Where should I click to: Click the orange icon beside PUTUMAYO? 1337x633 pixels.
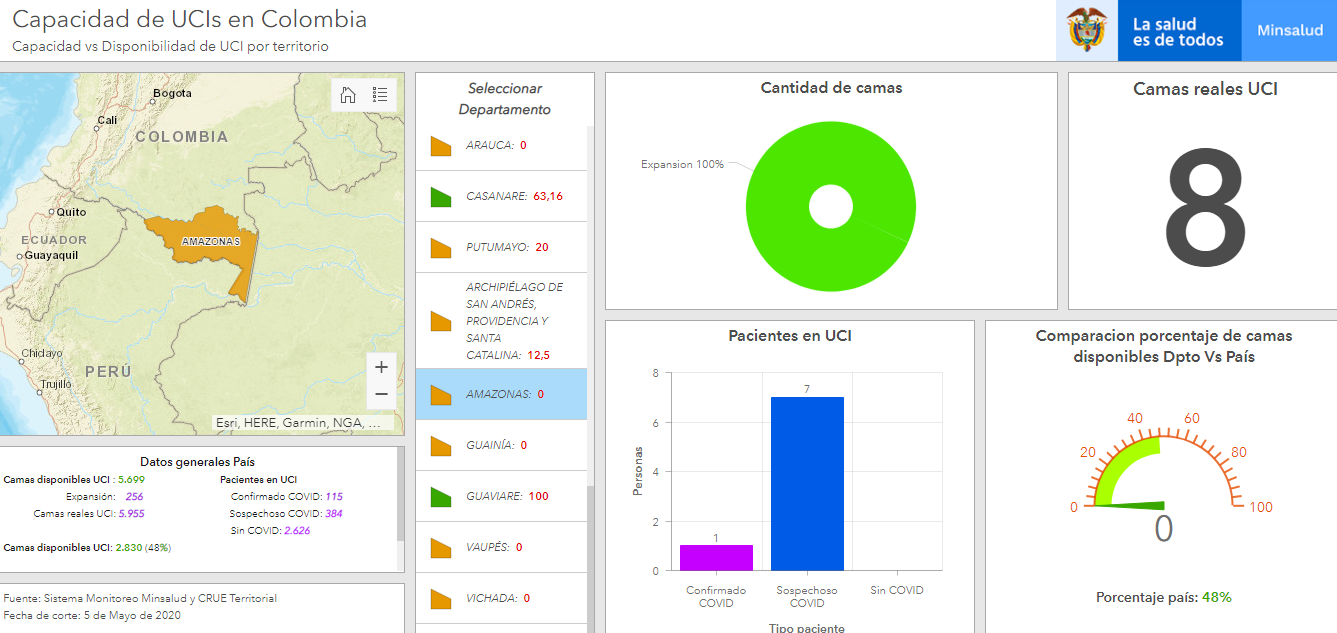(441, 248)
